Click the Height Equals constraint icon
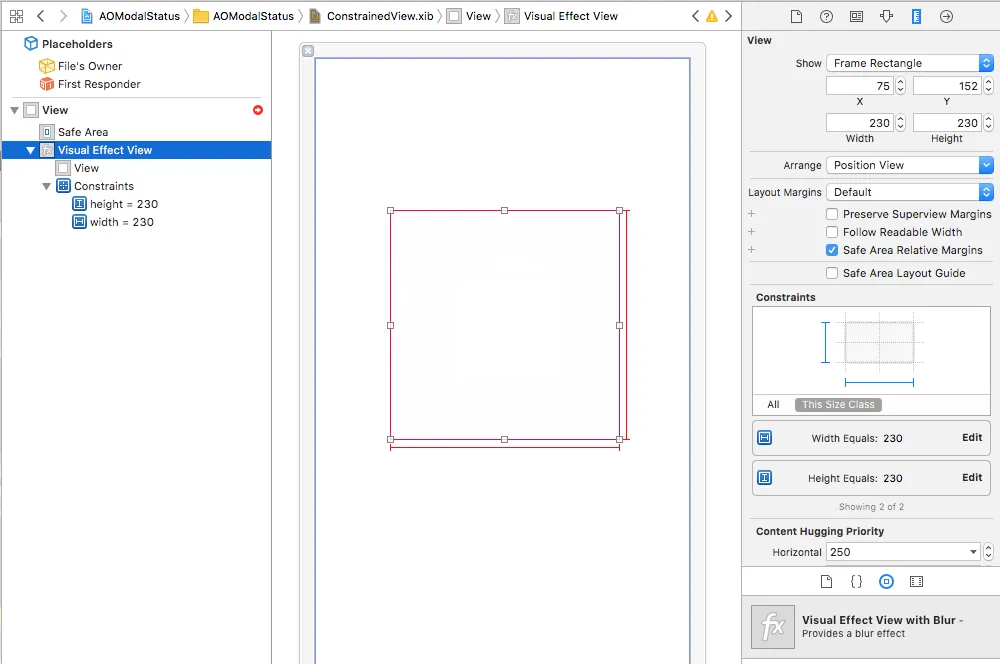 (765, 478)
